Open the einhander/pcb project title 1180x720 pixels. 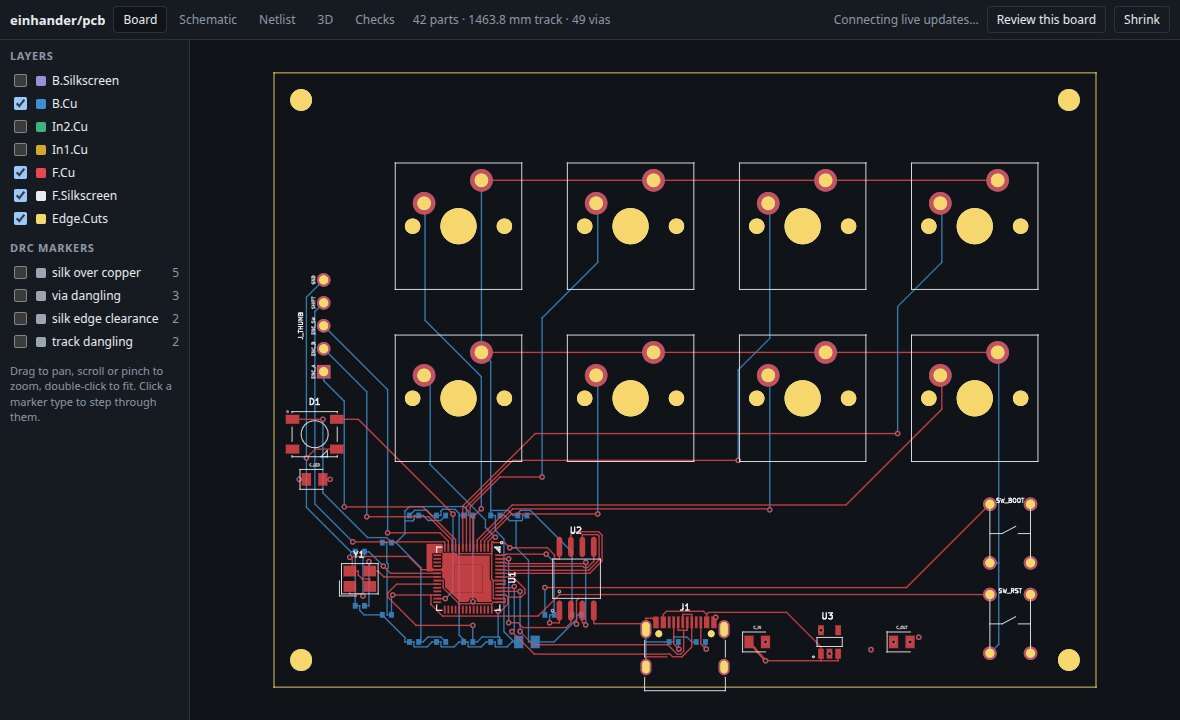(x=57, y=20)
